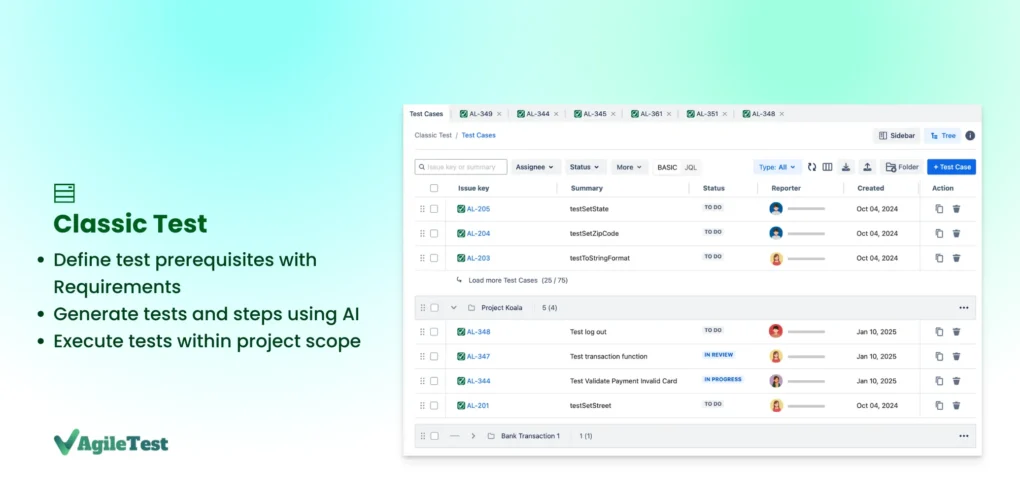1020x499 pixels.
Task: Open the Classic Test breadcrumb
Action: 433,135
